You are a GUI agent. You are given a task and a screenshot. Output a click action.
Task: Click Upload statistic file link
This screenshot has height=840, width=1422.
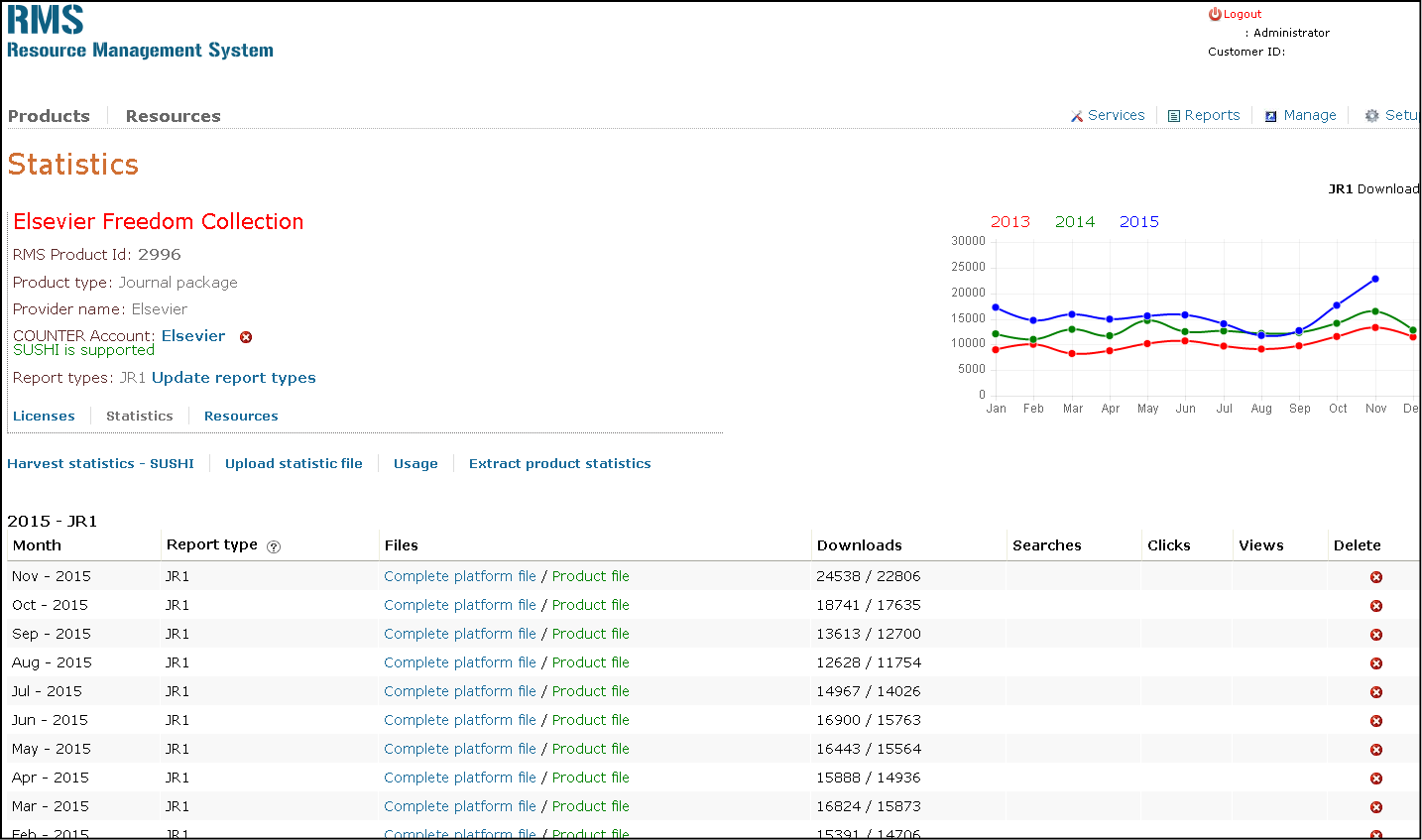pos(294,464)
